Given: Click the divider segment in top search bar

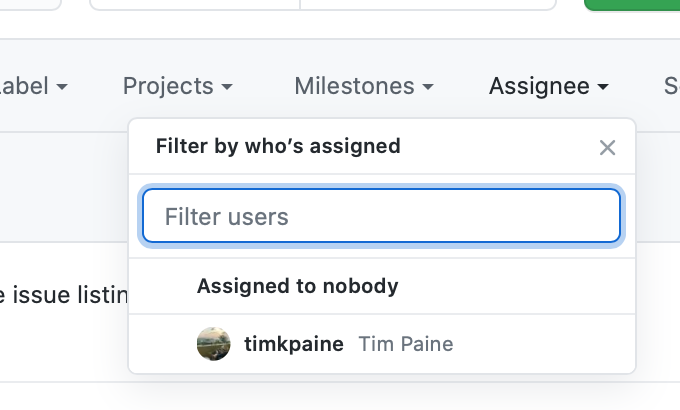Looking at the screenshot, I should tap(300, 4).
